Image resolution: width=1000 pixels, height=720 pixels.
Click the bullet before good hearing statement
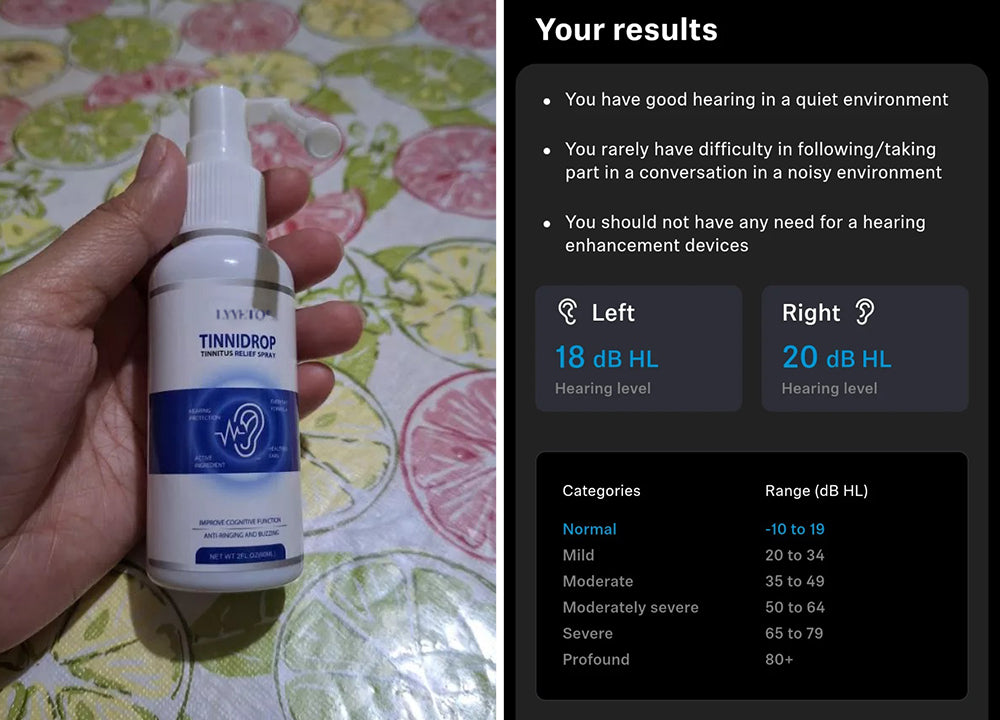coord(547,101)
